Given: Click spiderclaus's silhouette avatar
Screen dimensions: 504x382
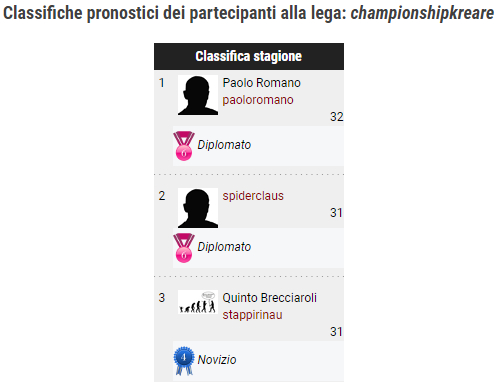Looking at the screenshot, I should [x=198, y=208].
